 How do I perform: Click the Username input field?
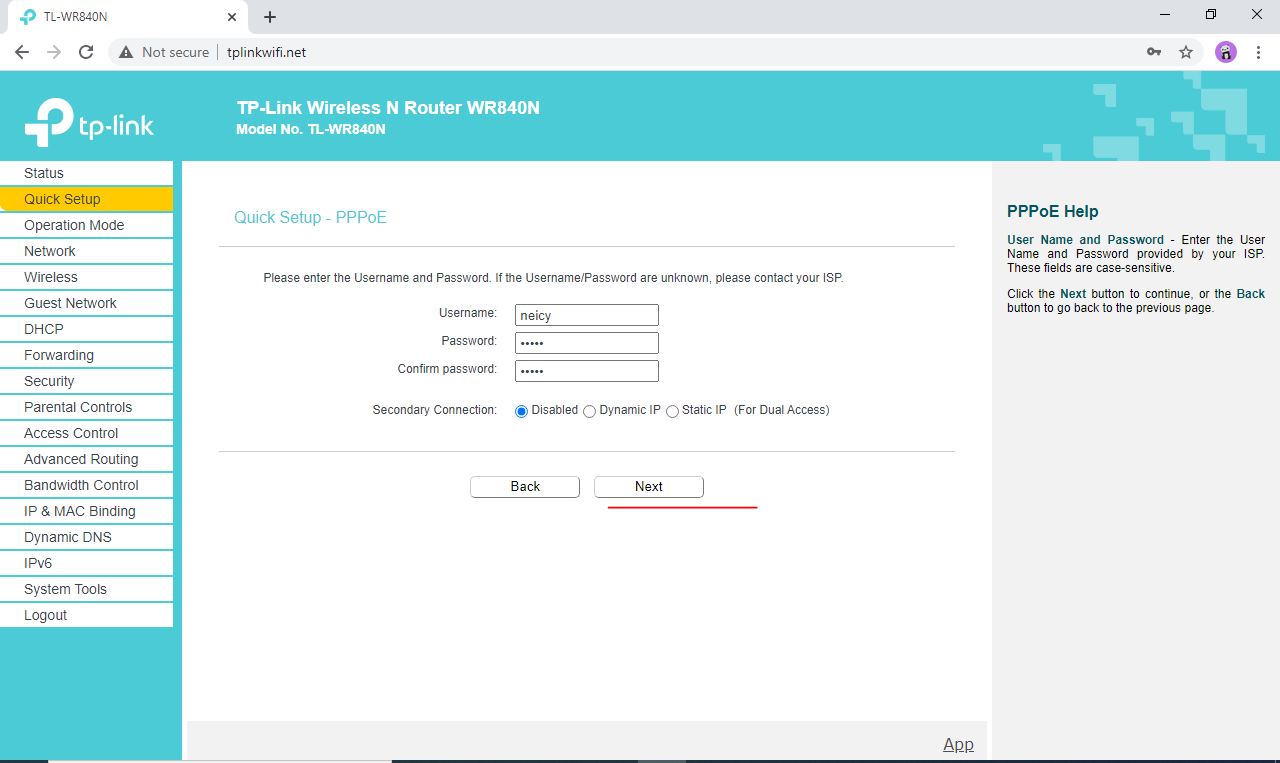(587, 315)
